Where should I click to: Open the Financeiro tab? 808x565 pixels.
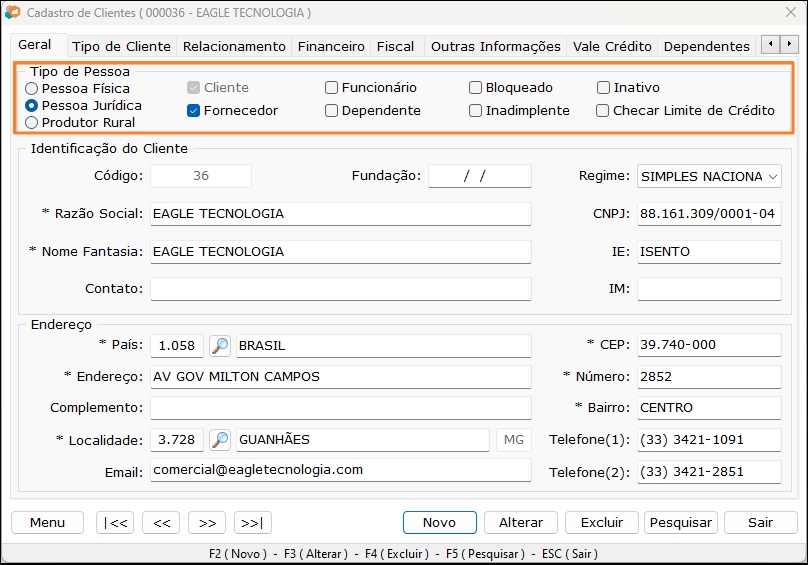click(331, 46)
